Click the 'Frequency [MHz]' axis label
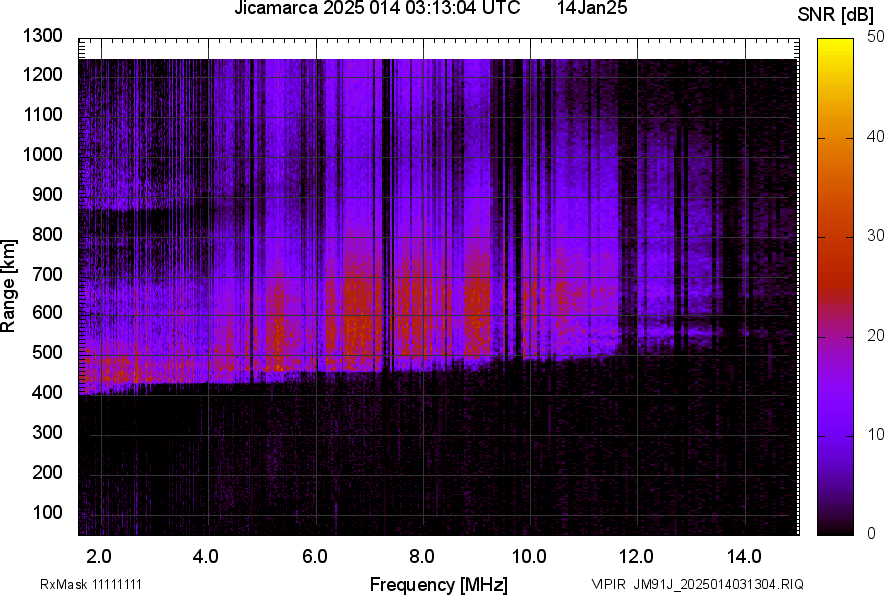884x595 pixels. 439,584
